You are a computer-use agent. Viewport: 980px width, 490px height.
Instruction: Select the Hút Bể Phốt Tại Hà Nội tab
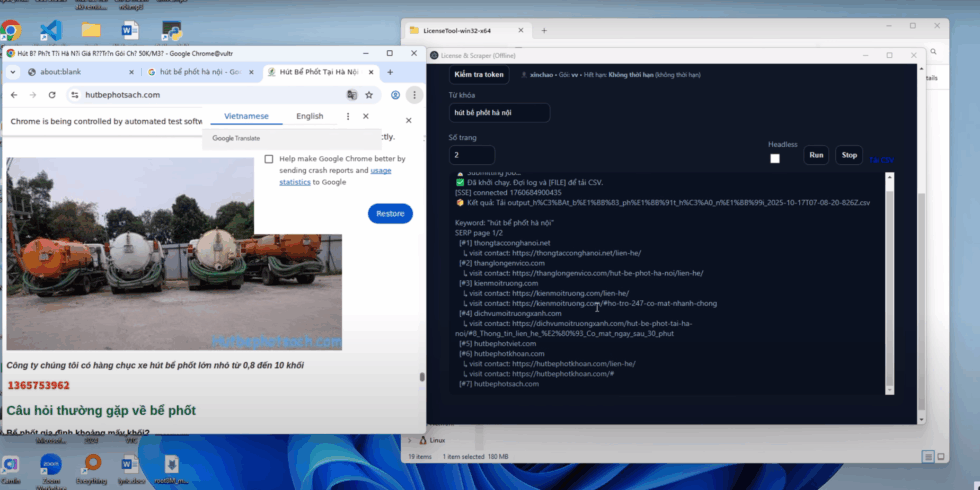coord(321,72)
